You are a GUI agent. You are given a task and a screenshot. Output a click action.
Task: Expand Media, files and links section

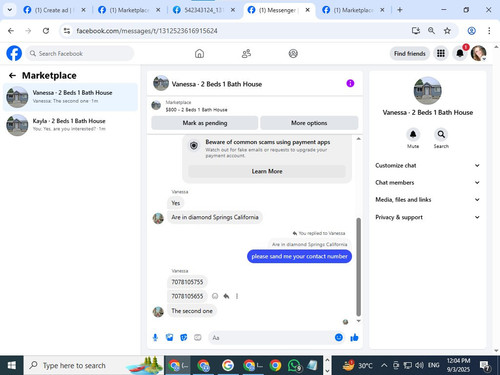click(428, 200)
